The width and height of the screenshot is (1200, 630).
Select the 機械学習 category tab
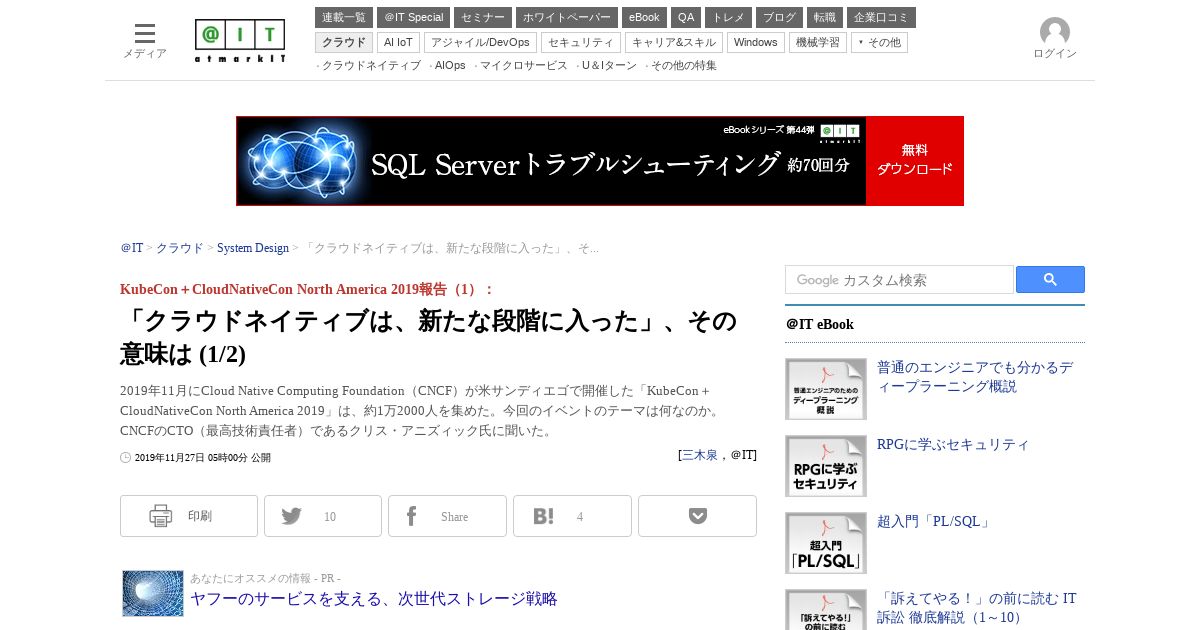(818, 42)
